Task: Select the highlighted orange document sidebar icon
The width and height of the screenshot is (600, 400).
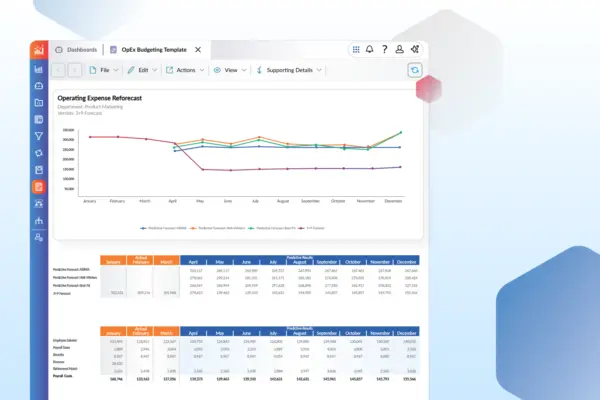Action: [39, 187]
